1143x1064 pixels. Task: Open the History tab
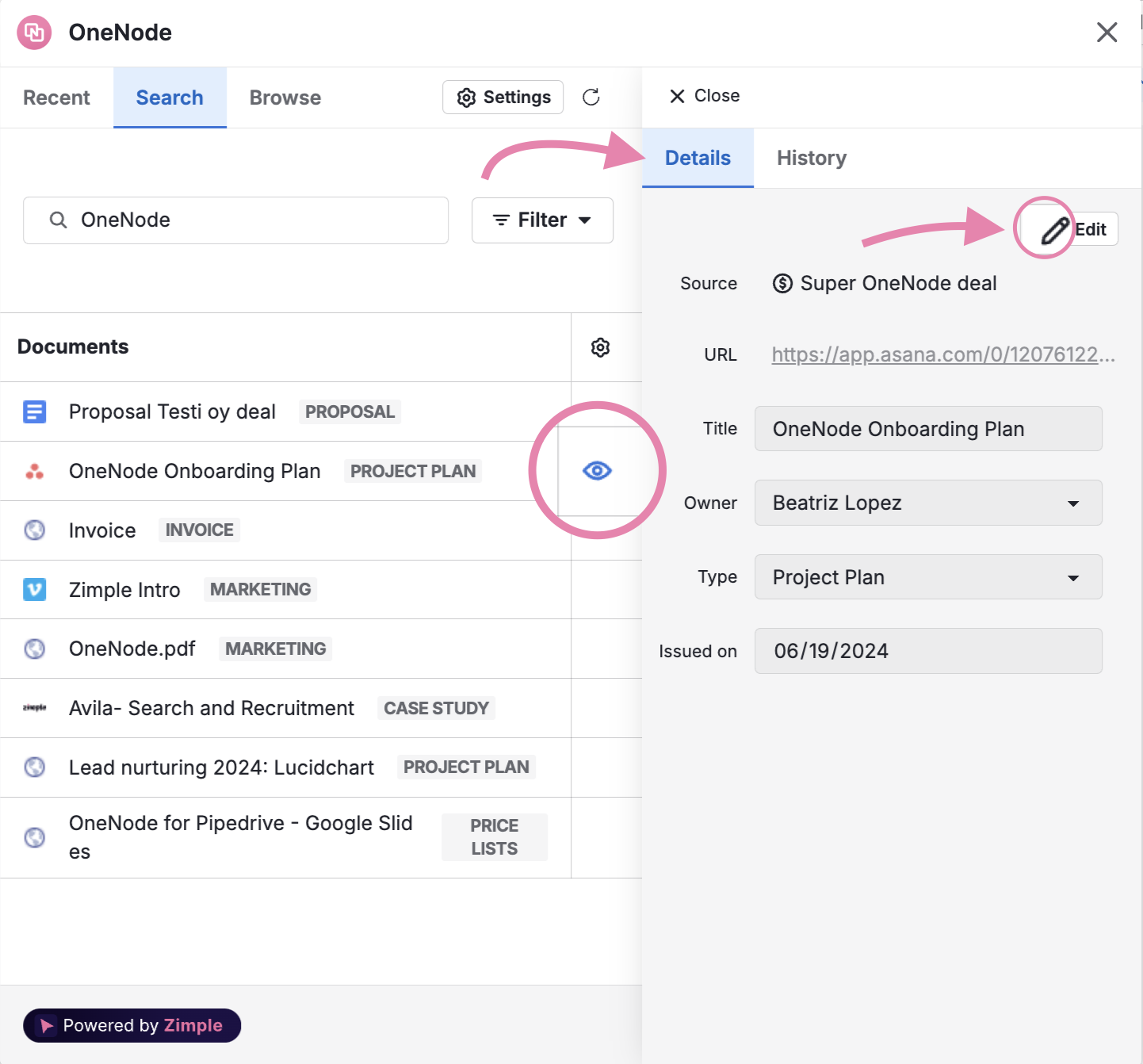click(812, 158)
